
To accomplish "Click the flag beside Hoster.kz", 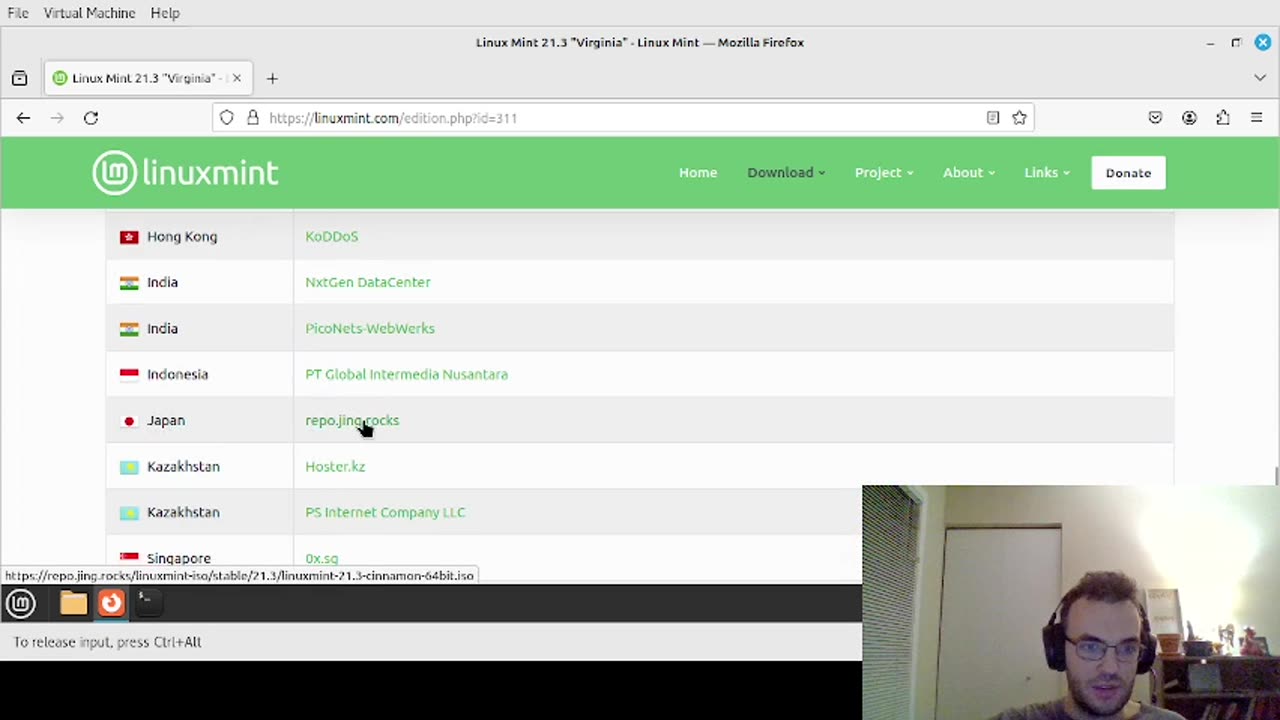I will [129, 467].
